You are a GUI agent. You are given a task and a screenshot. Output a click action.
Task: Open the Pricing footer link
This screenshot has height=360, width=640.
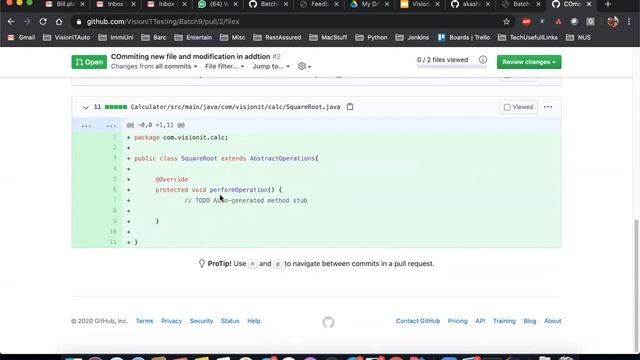click(x=458, y=321)
